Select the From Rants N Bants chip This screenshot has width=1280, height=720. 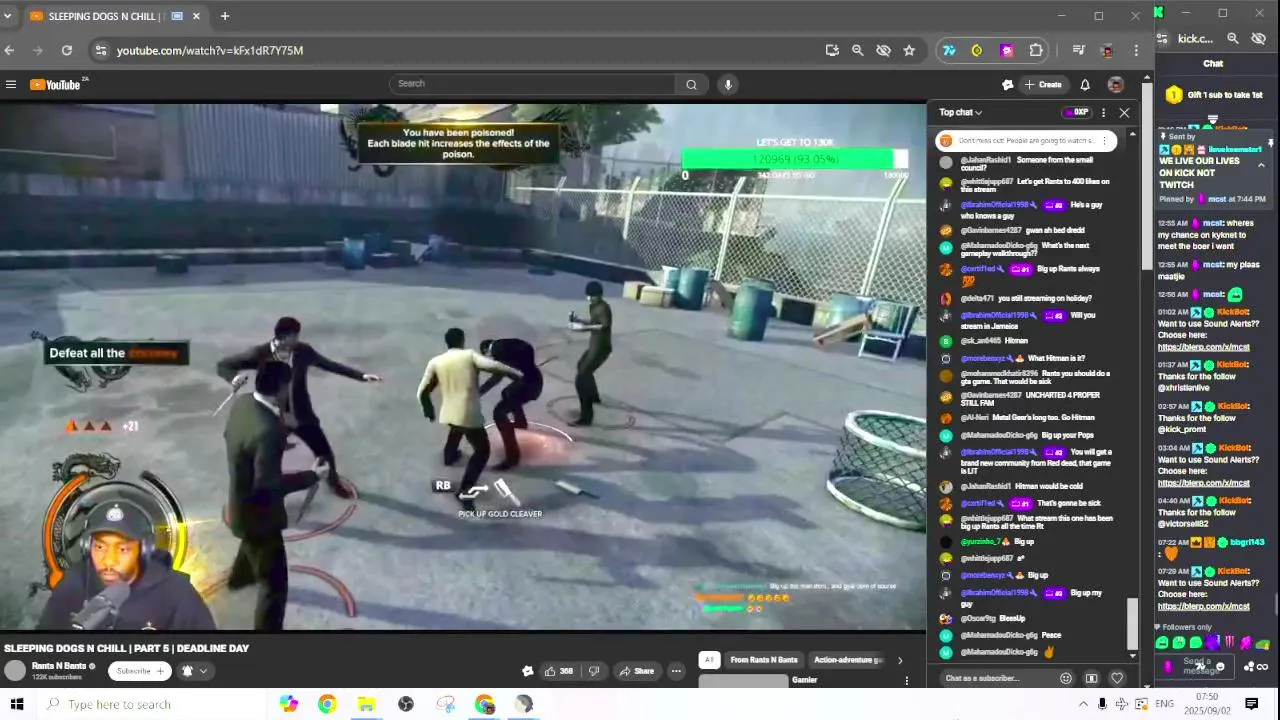[764, 660]
